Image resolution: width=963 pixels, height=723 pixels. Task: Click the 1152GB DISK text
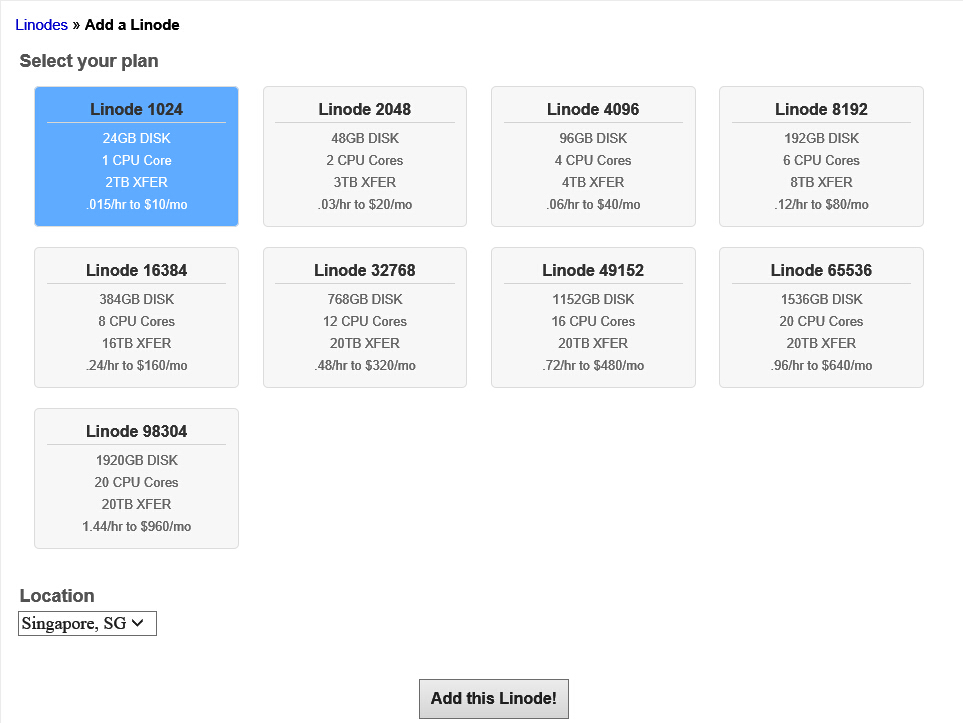click(x=593, y=299)
